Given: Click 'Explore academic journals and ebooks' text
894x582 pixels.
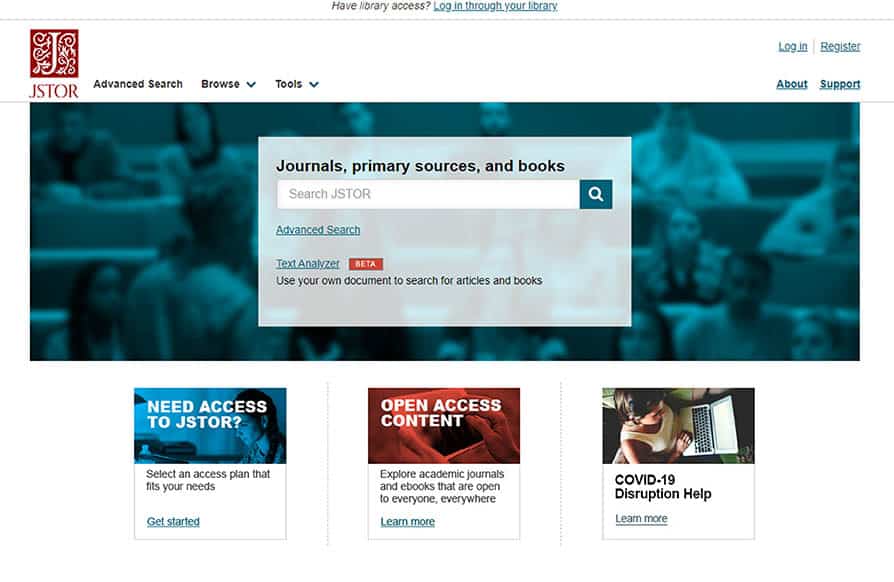Looking at the screenshot, I should pos(442,486).
